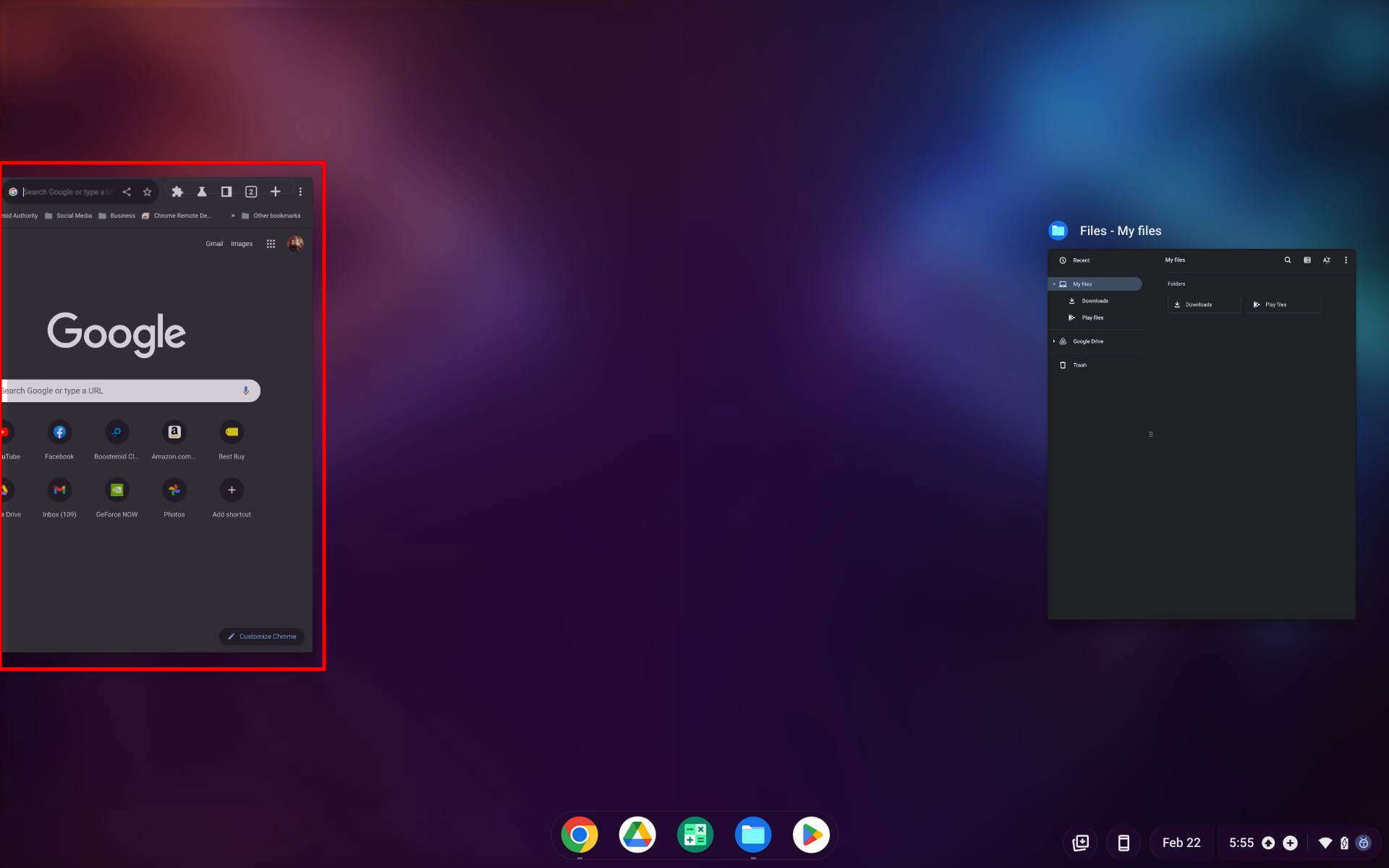Open the tab switcher showing 2 tabs

coord(251,192)
